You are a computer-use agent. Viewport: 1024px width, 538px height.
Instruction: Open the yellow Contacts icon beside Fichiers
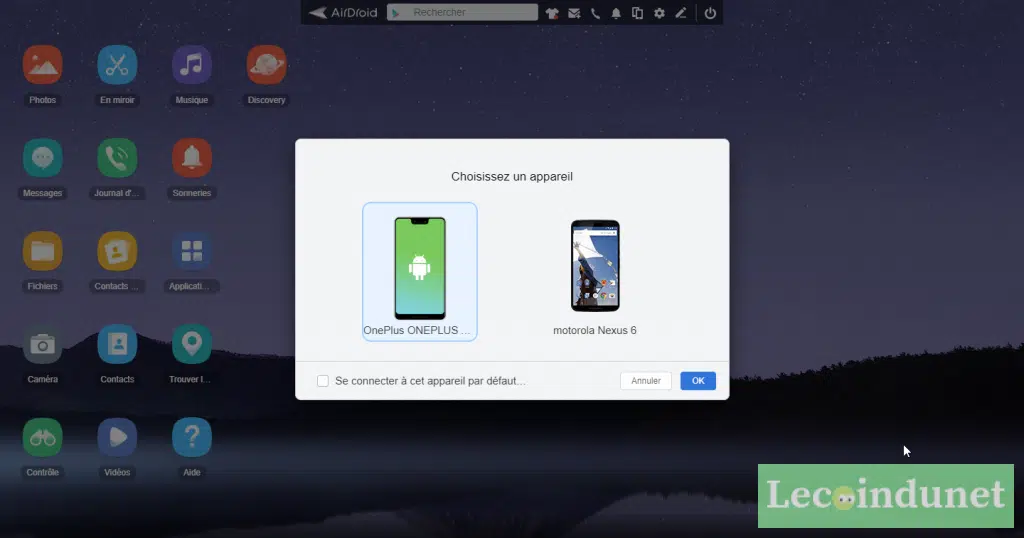[x=117, y=251]
